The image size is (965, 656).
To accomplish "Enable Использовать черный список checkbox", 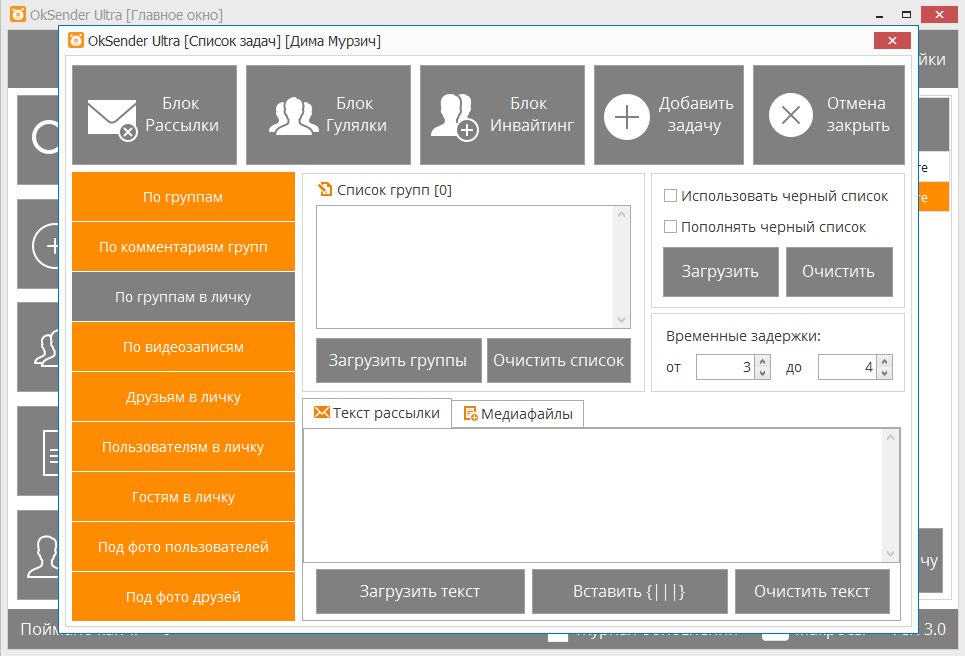I will click(671, 196).
